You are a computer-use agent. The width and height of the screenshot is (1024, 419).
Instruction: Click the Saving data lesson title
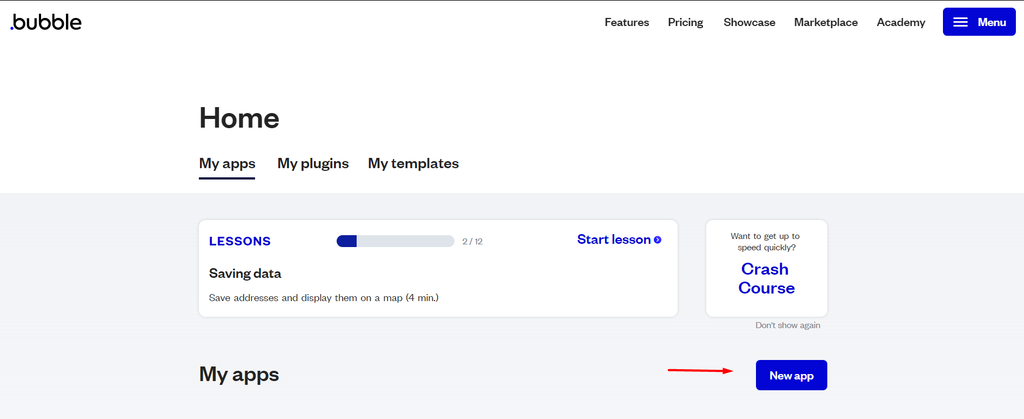(245, 273)
